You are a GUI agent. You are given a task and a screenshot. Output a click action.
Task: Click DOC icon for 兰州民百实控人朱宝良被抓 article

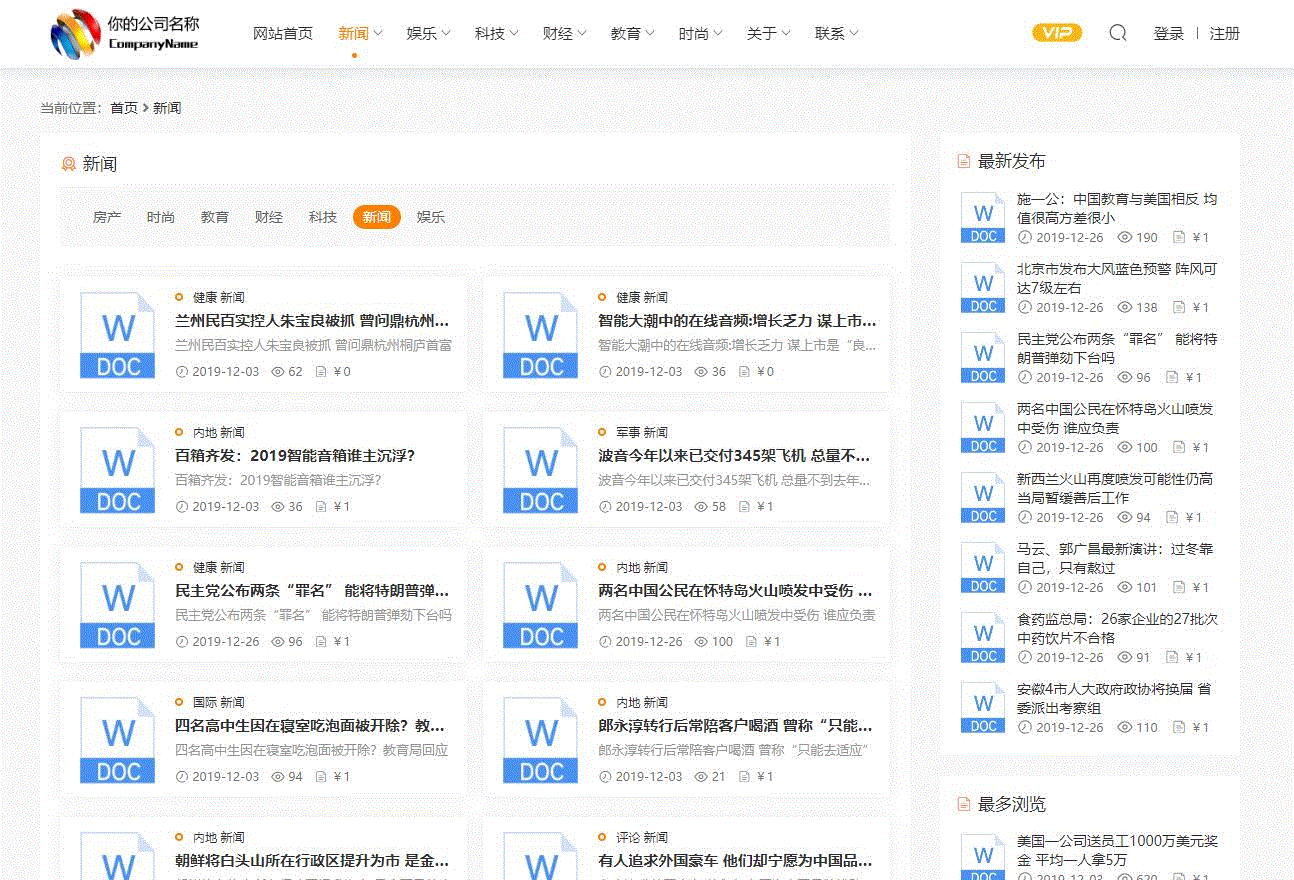(118, 335)
